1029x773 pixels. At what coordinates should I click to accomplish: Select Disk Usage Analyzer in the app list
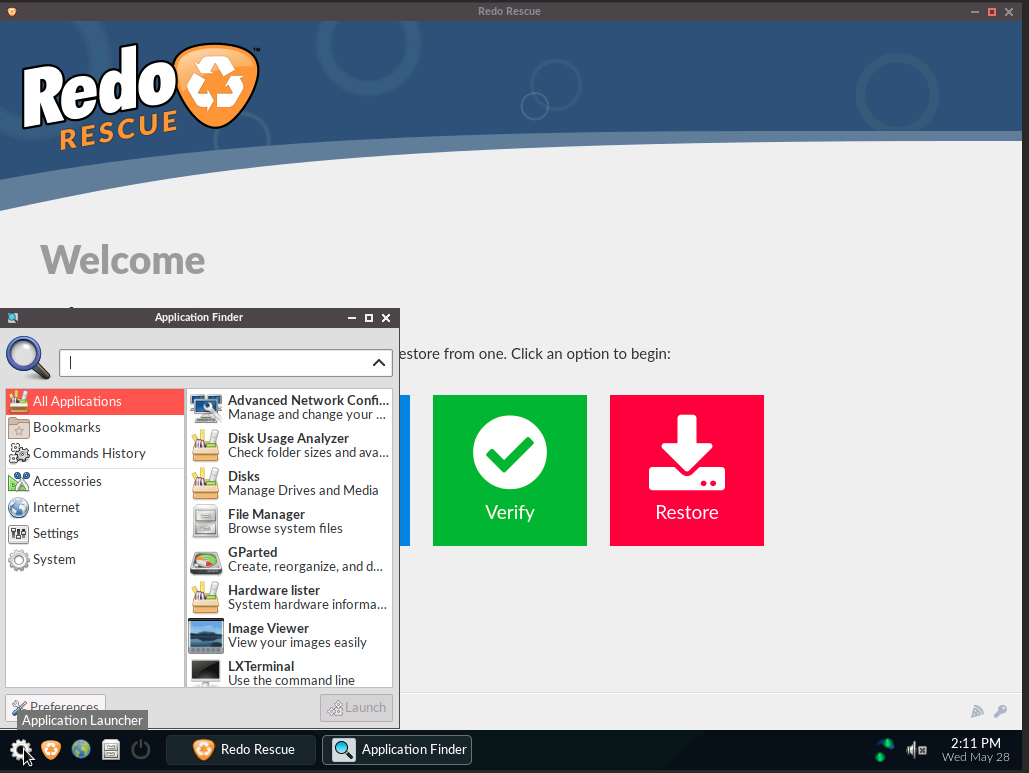point(289,446)
